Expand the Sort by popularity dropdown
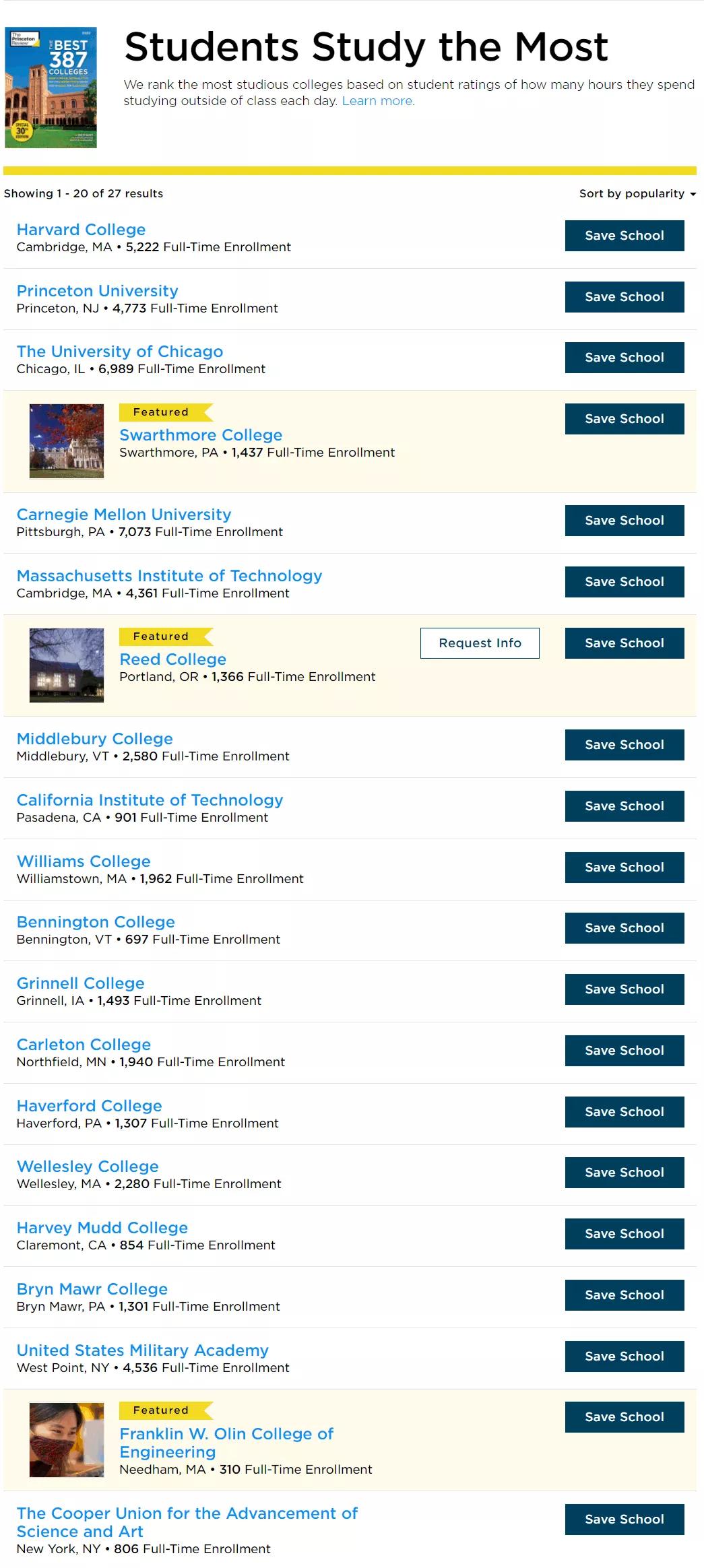Screen dimensions: 704x1568 click(x=637, y=194)
